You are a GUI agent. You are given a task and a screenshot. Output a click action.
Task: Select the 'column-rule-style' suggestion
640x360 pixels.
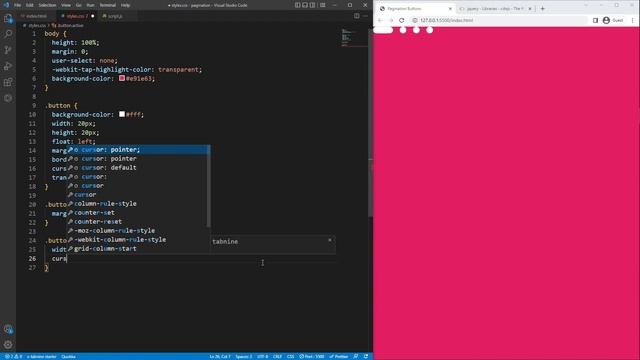[x=138, y=204]
